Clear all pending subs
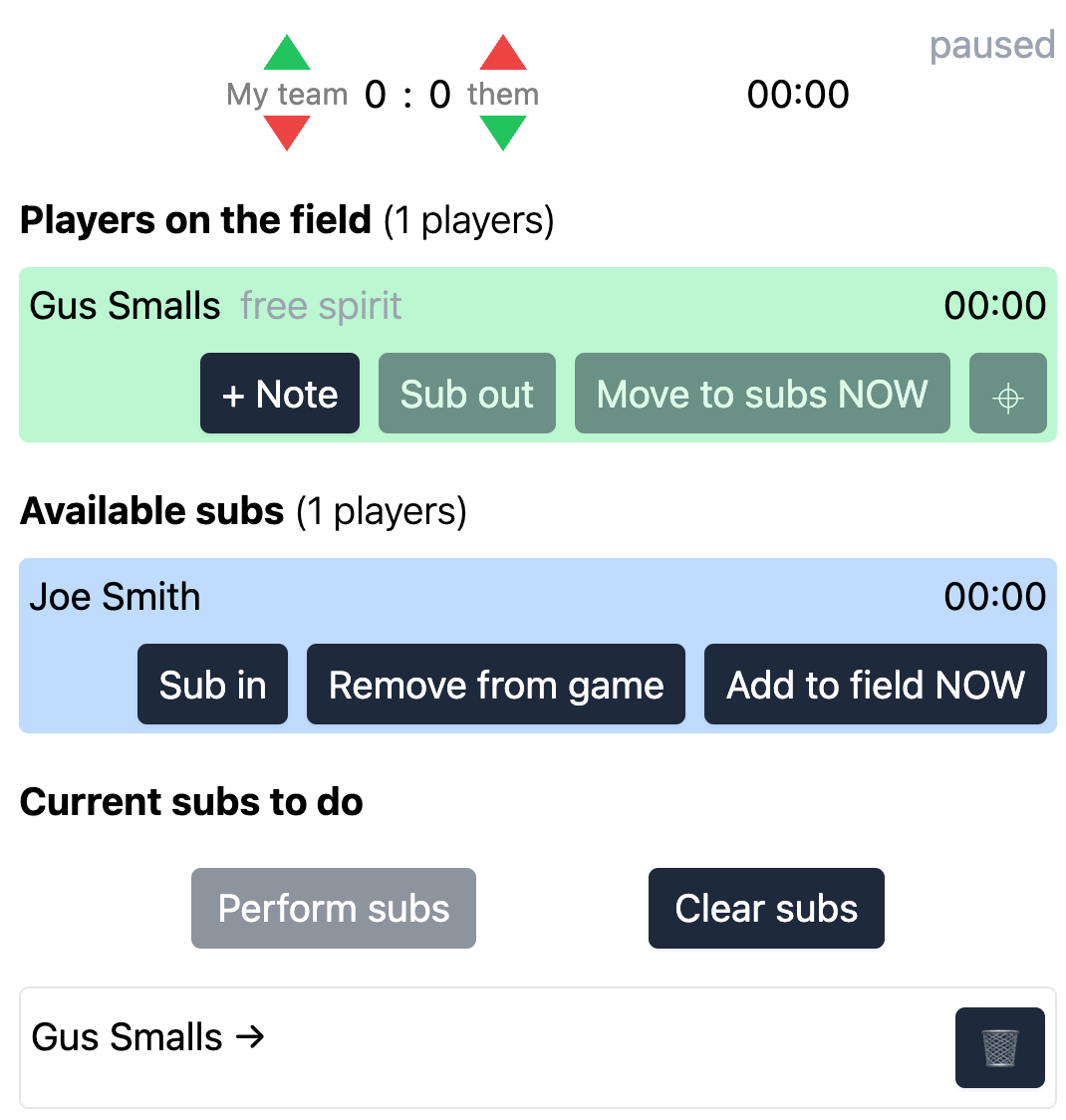Screen dimensions: 1066x1120 765,908
